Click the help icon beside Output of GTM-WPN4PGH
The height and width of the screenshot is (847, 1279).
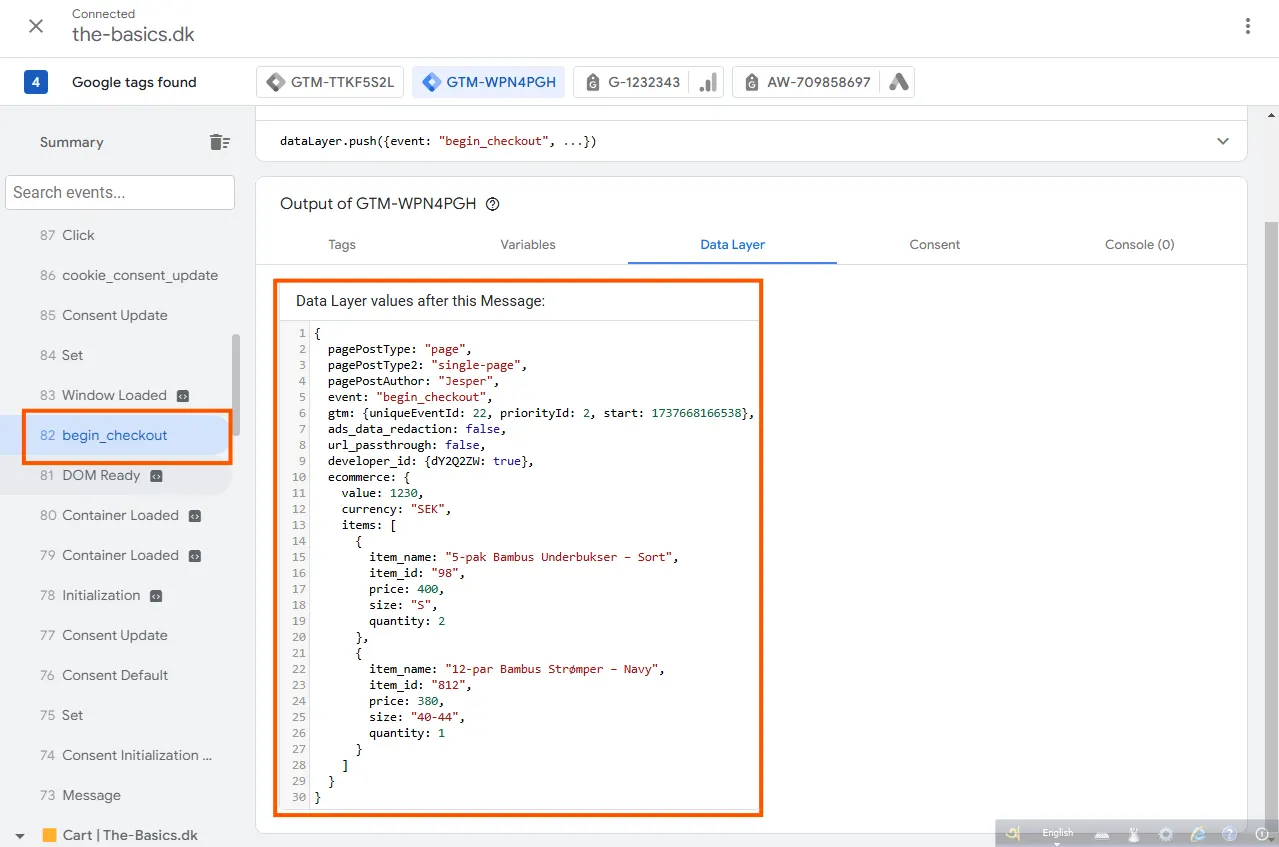[x=492, y=204]
